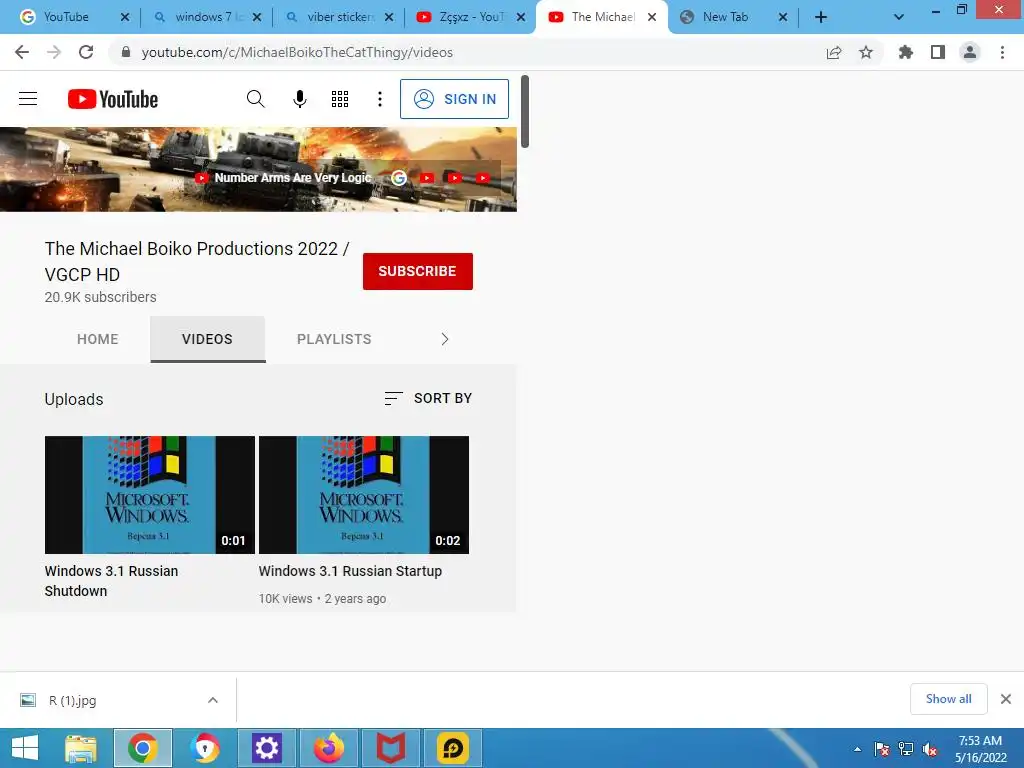Click the Chrome taskbar icon
This screenshot has width=1024, height=768.
(x=143, y=748)
